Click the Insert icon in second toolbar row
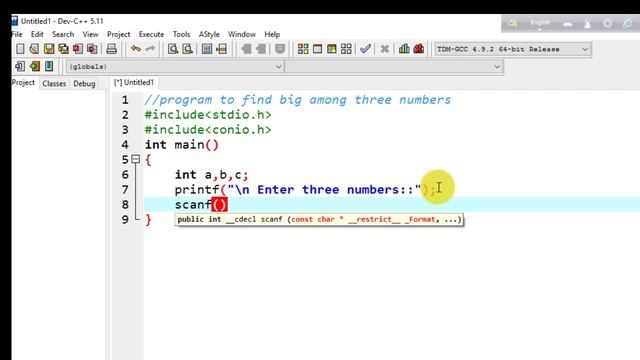 20,66
